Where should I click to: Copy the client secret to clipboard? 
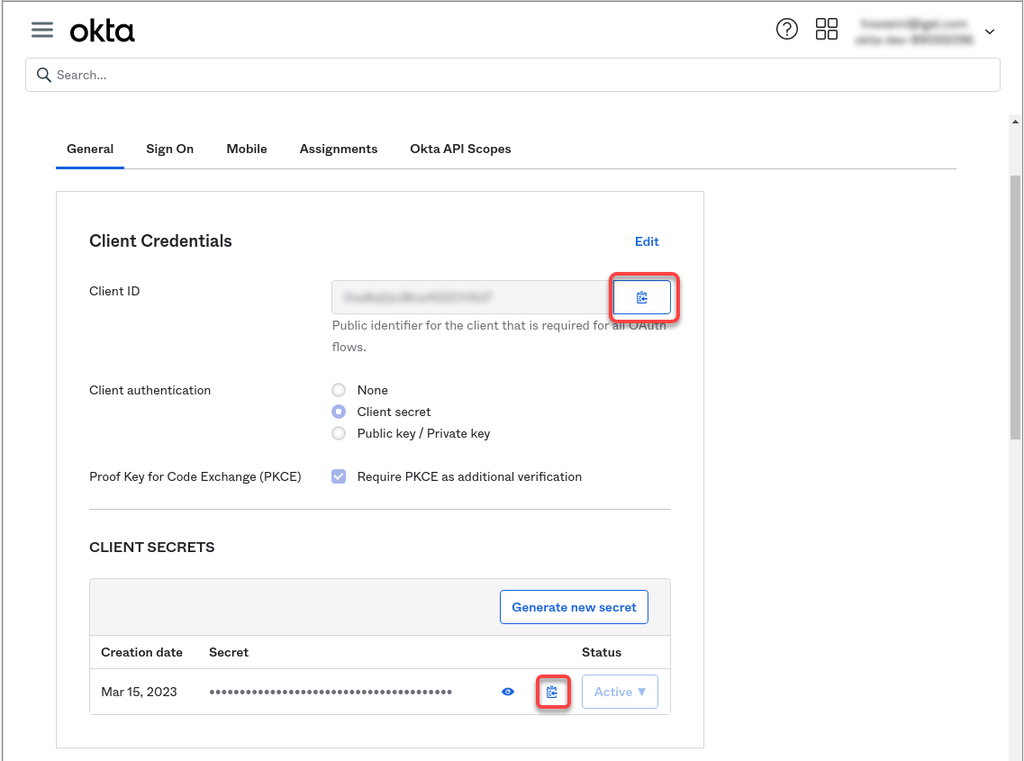(553, 692)
